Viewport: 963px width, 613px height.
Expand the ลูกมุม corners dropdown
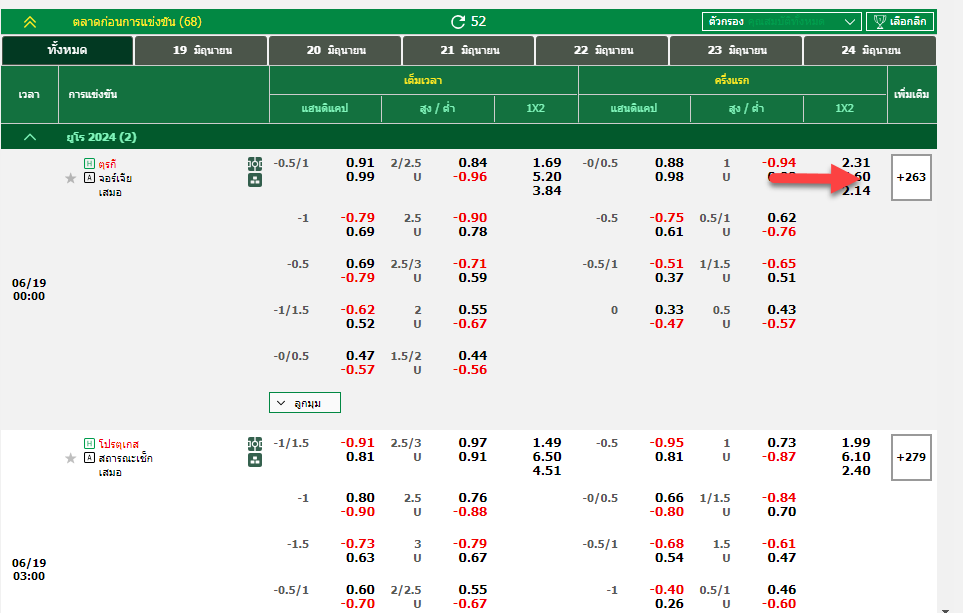click(x=305, y=403)
